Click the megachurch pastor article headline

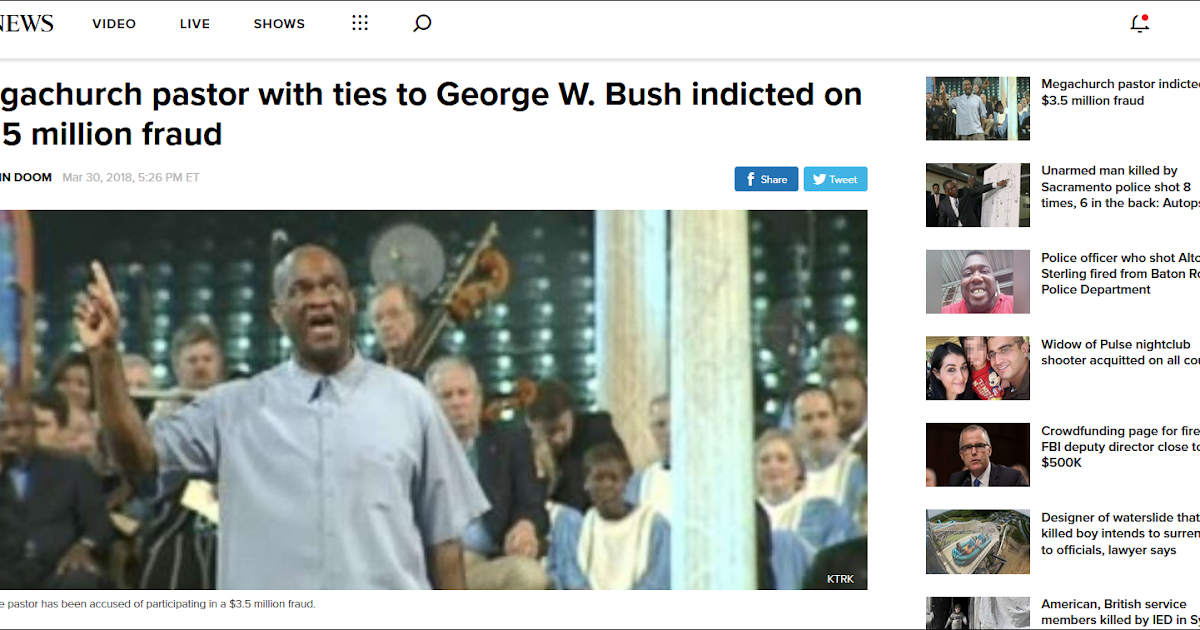pos(431,113)
